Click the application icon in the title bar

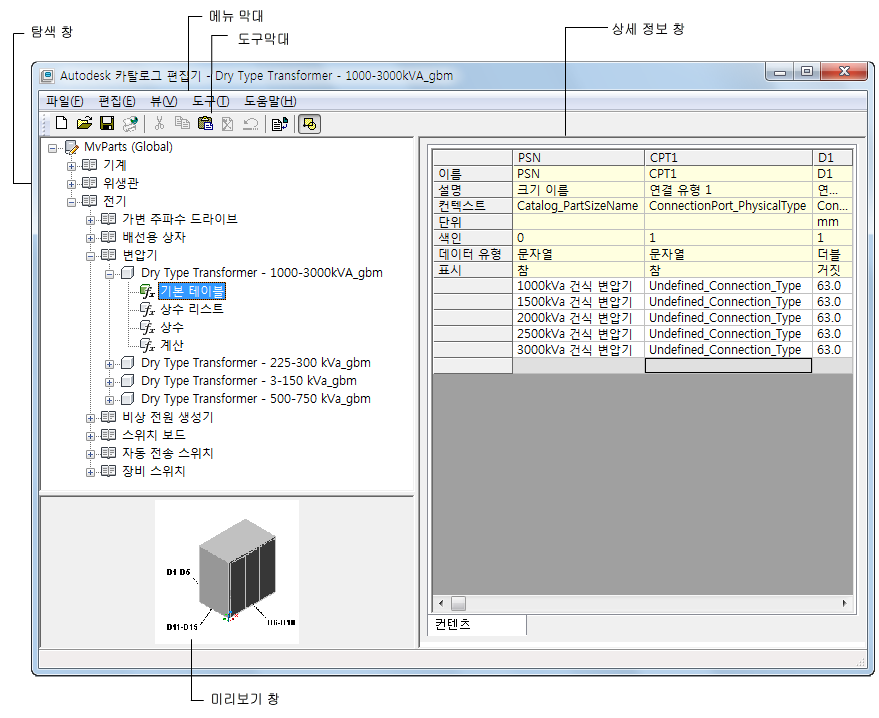pos(48,76)
